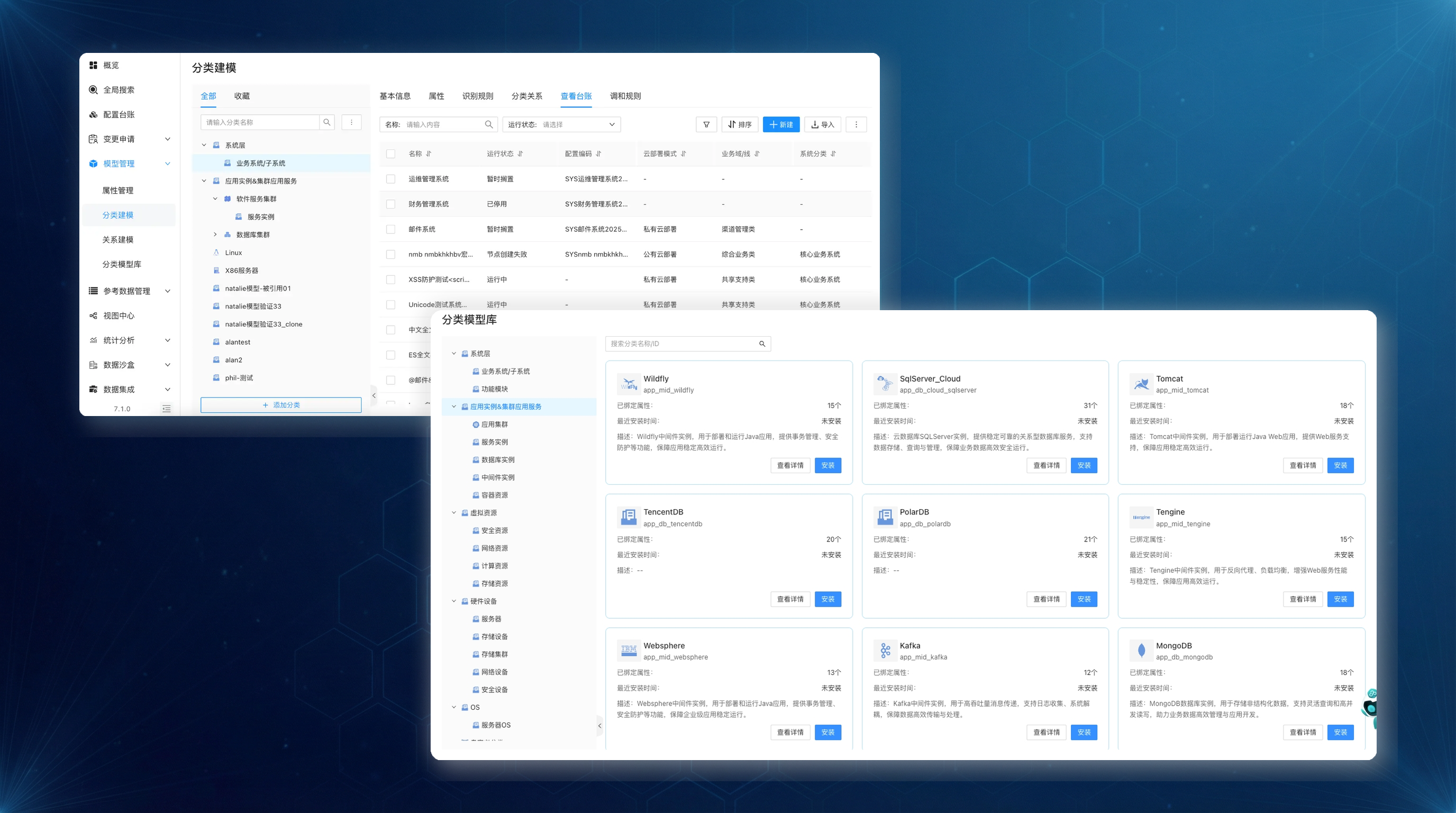Select all rows with header checkbox
This screenshot has height=813, width=1456.
click(390, 154)
